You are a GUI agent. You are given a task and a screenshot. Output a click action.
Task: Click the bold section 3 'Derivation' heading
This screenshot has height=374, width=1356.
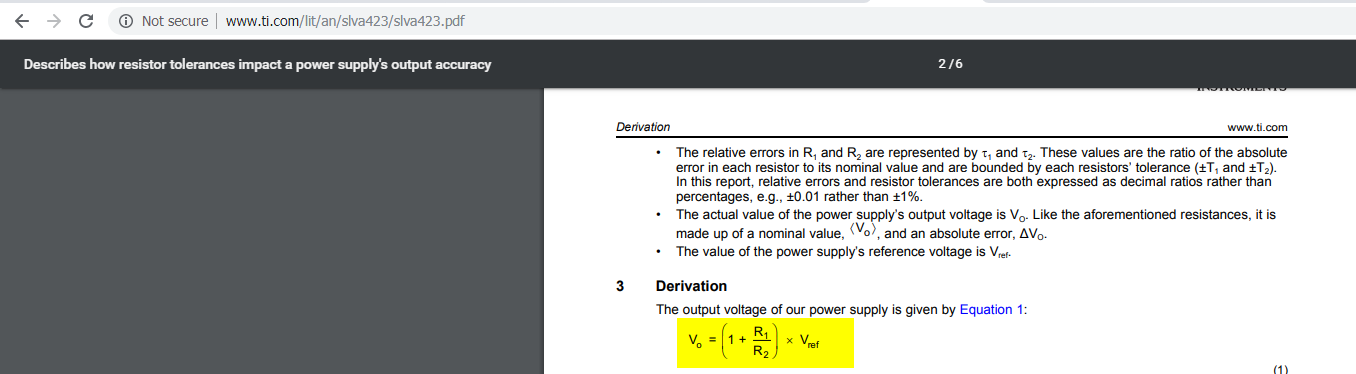pos(691,287)
